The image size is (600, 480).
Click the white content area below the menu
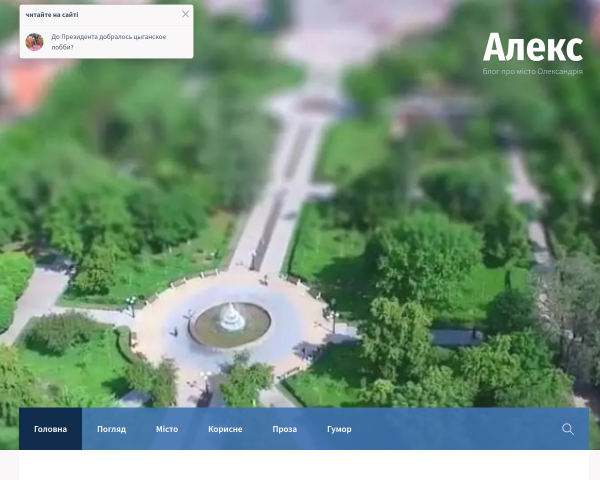tap(304, 465)
